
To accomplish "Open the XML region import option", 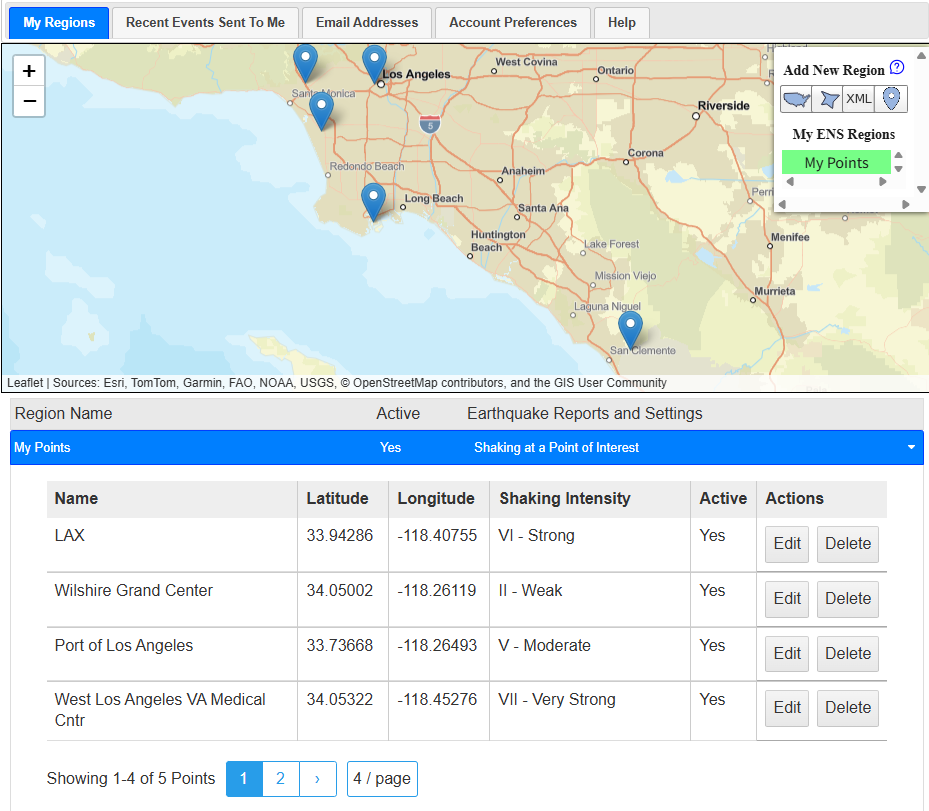I will (858, 99).
